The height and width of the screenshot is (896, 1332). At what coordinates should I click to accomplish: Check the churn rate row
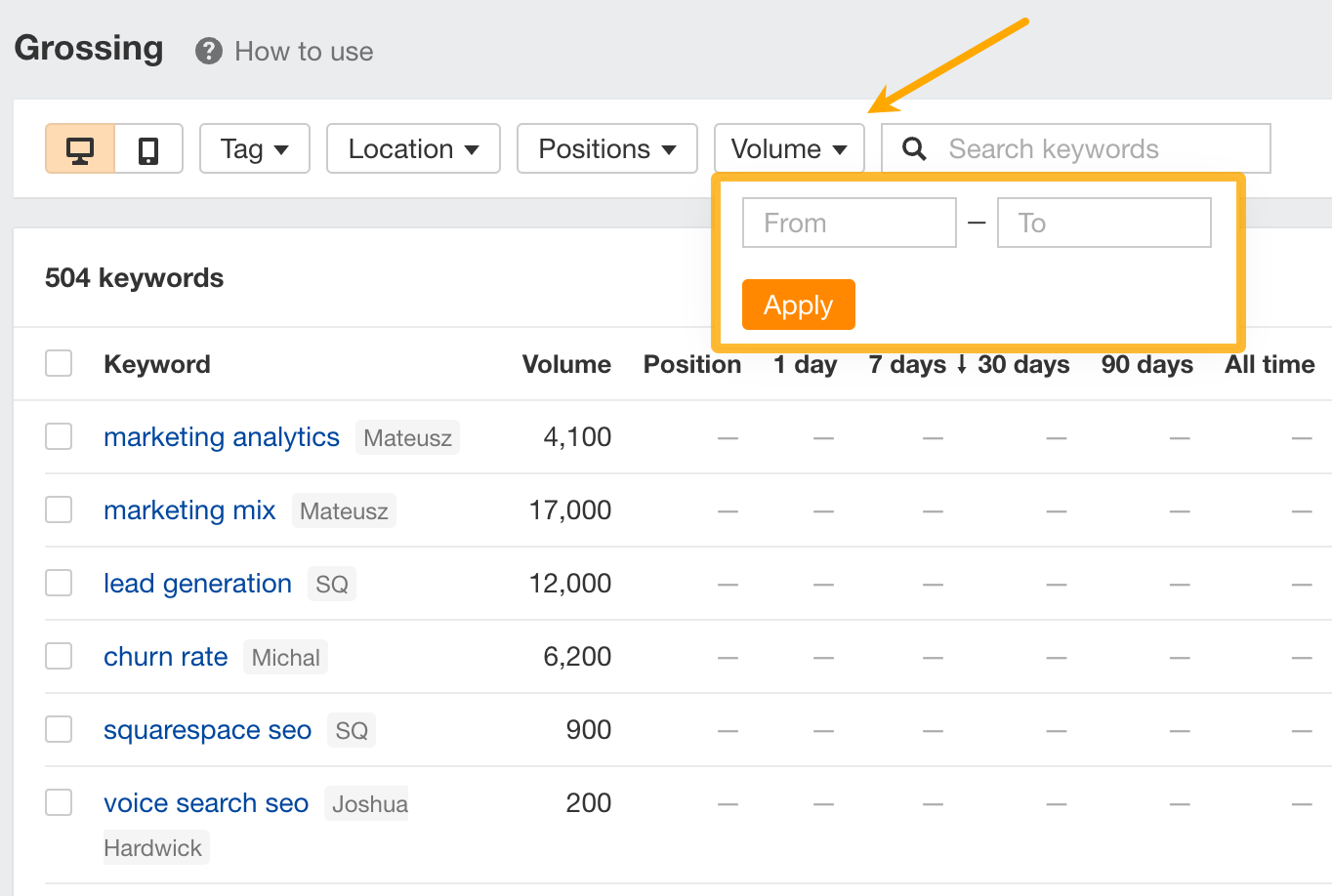point(59,656)
